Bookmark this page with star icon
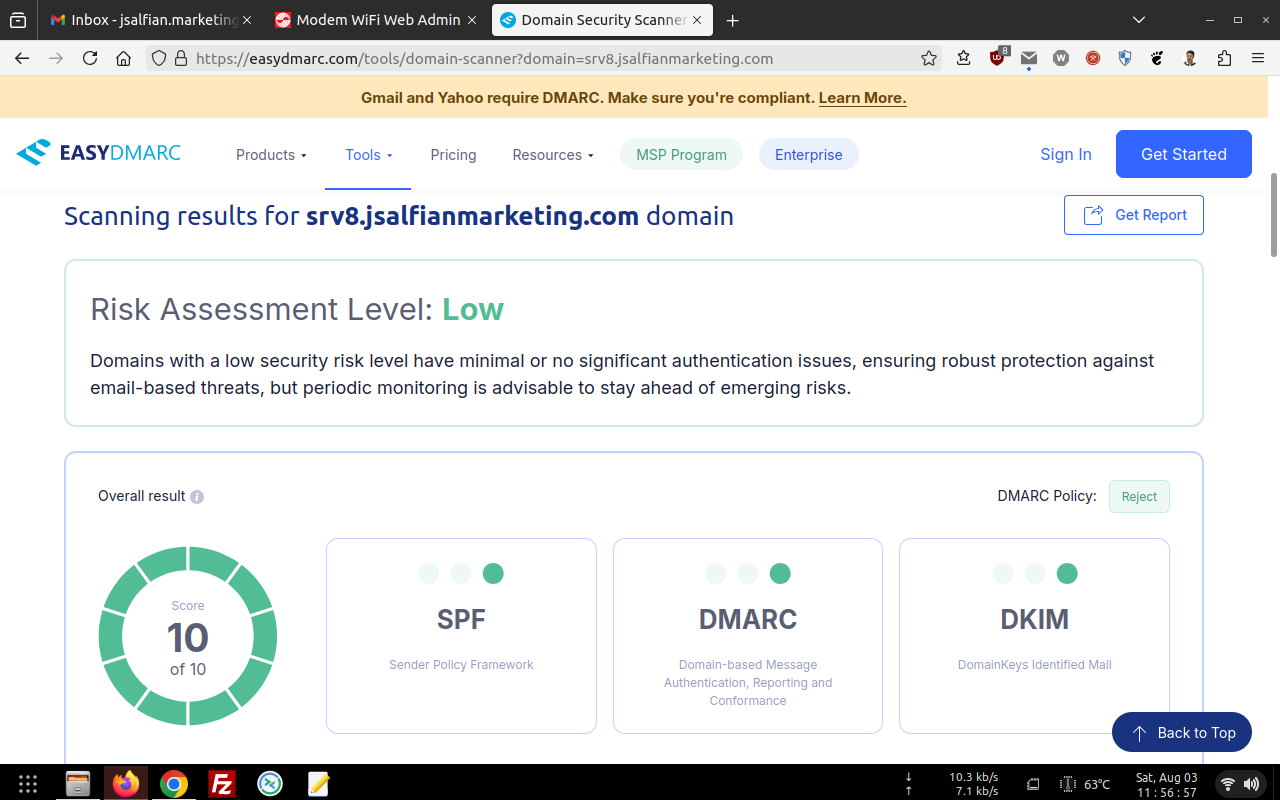Viewport: 1280px width, 800px height. coord(929,58)
